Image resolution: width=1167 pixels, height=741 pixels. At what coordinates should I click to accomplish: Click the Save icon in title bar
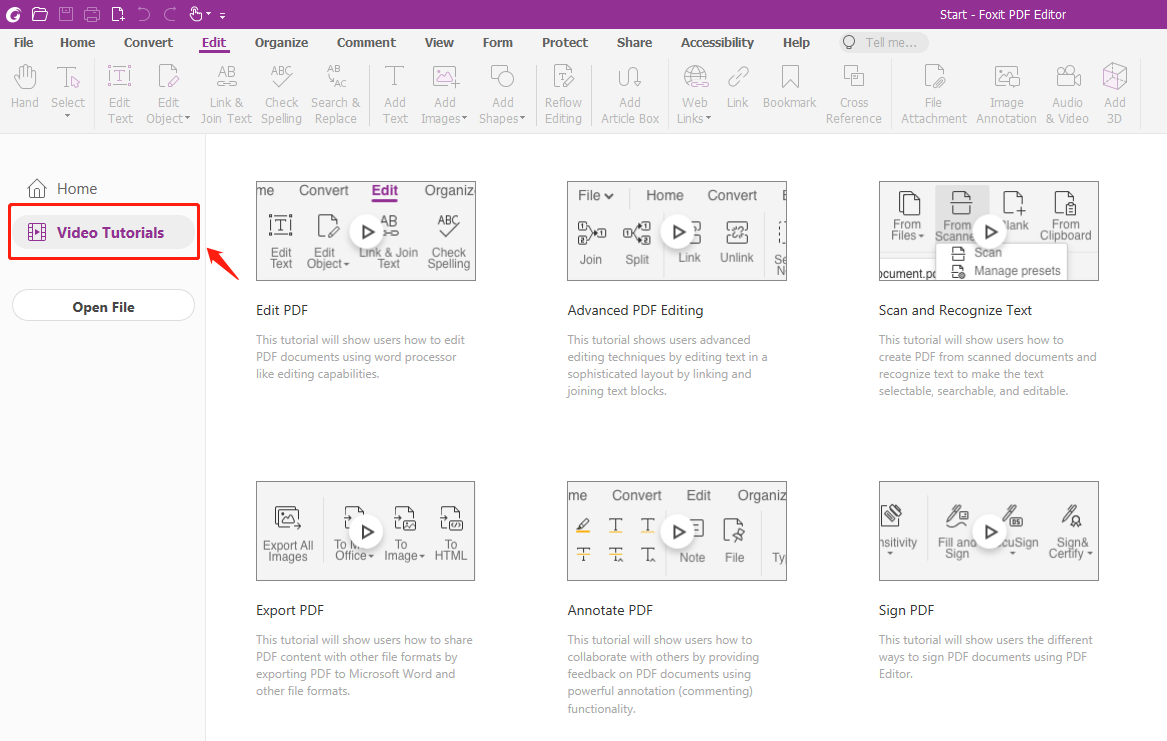click(66, 14)
